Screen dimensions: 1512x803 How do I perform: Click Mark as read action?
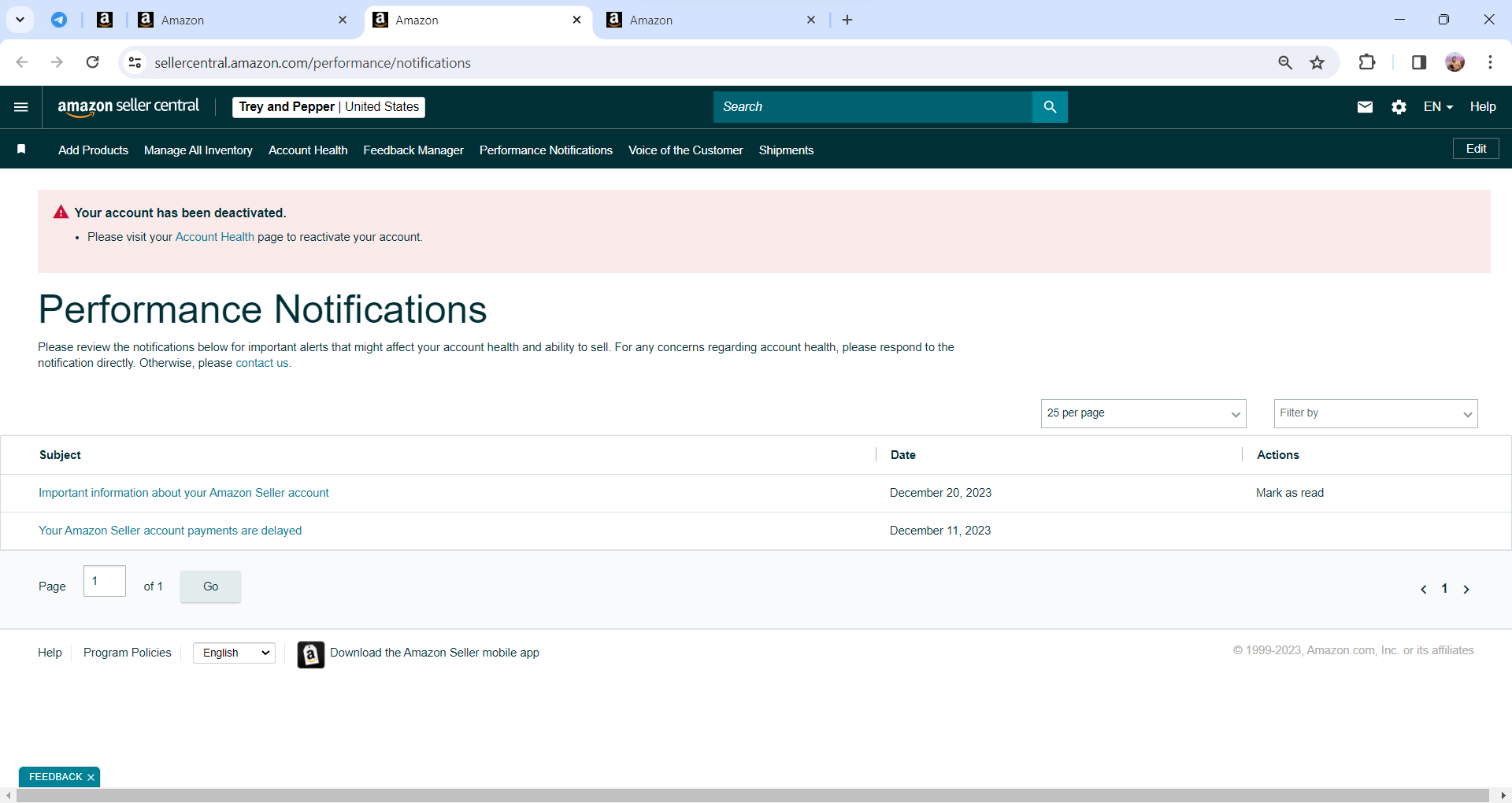pyautogui.click(x=1290, y=493)
